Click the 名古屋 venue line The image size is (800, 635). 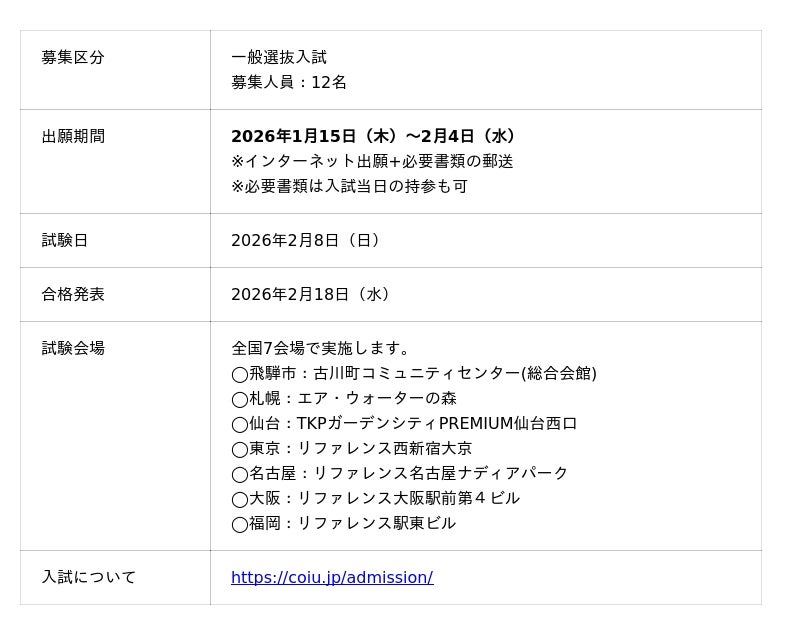(399, 473)
